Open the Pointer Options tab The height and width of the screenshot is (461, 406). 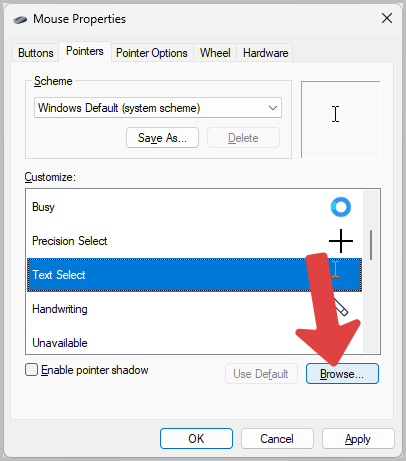pyautogui.click(x=152, y=53)
